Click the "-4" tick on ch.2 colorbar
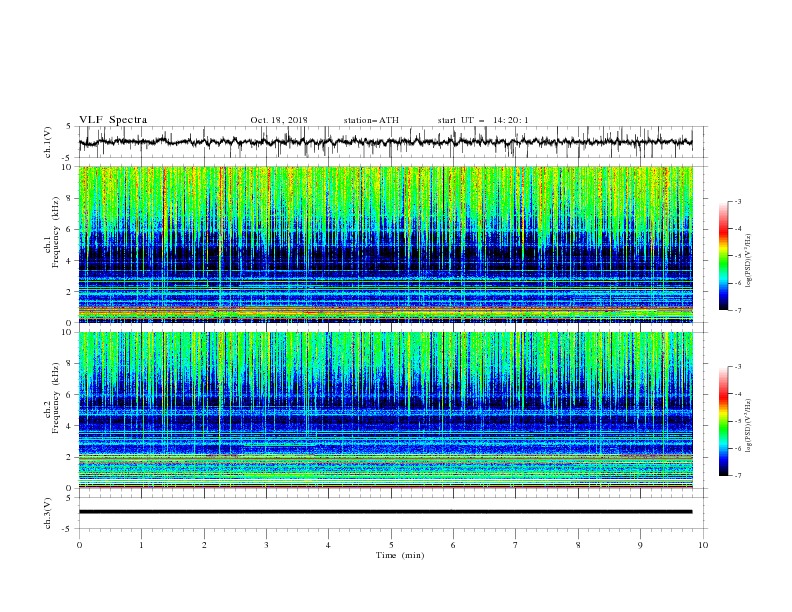Screen dimensions: 792x612 [x=737, y=394]
